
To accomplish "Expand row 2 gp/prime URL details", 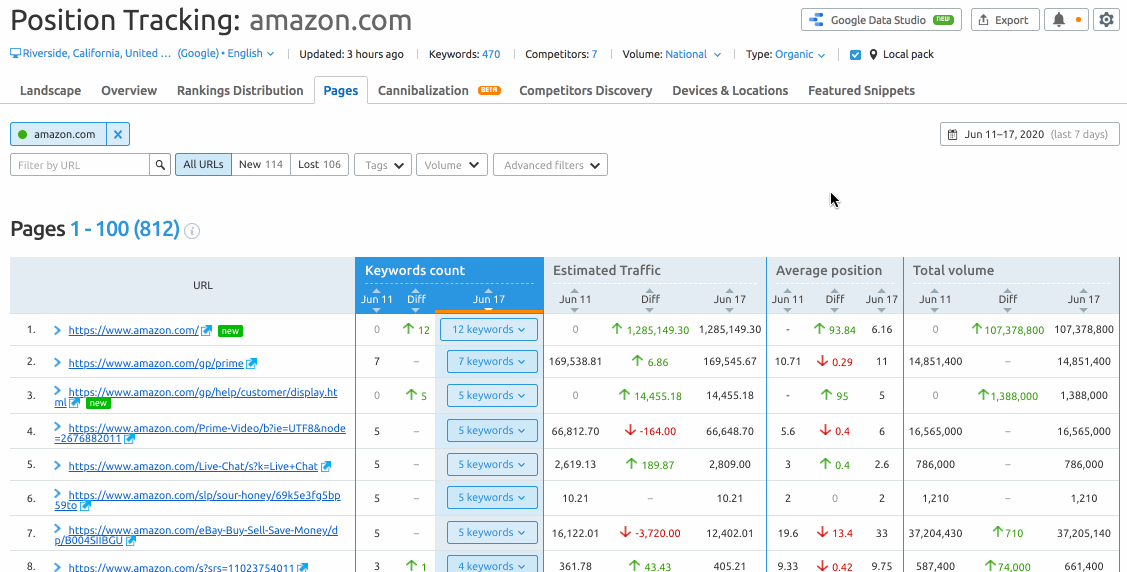I will (x=58, y=362).
